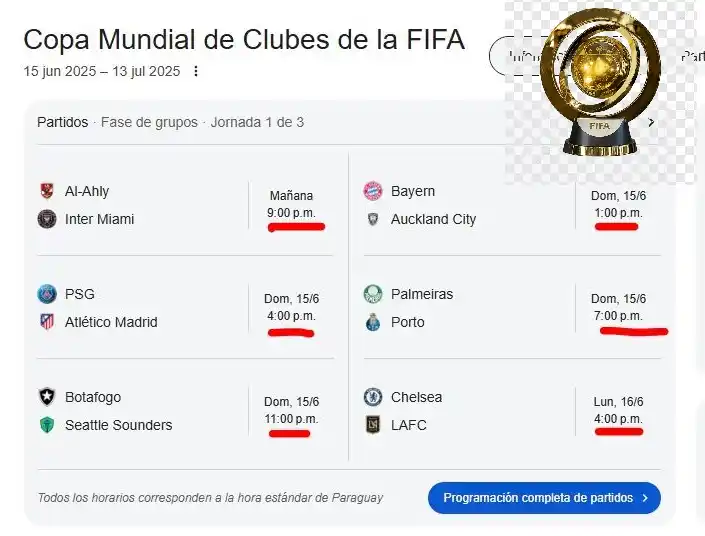Select the Botafogo star shield logo
Screen dimensions: 705x536
[47, 397]
